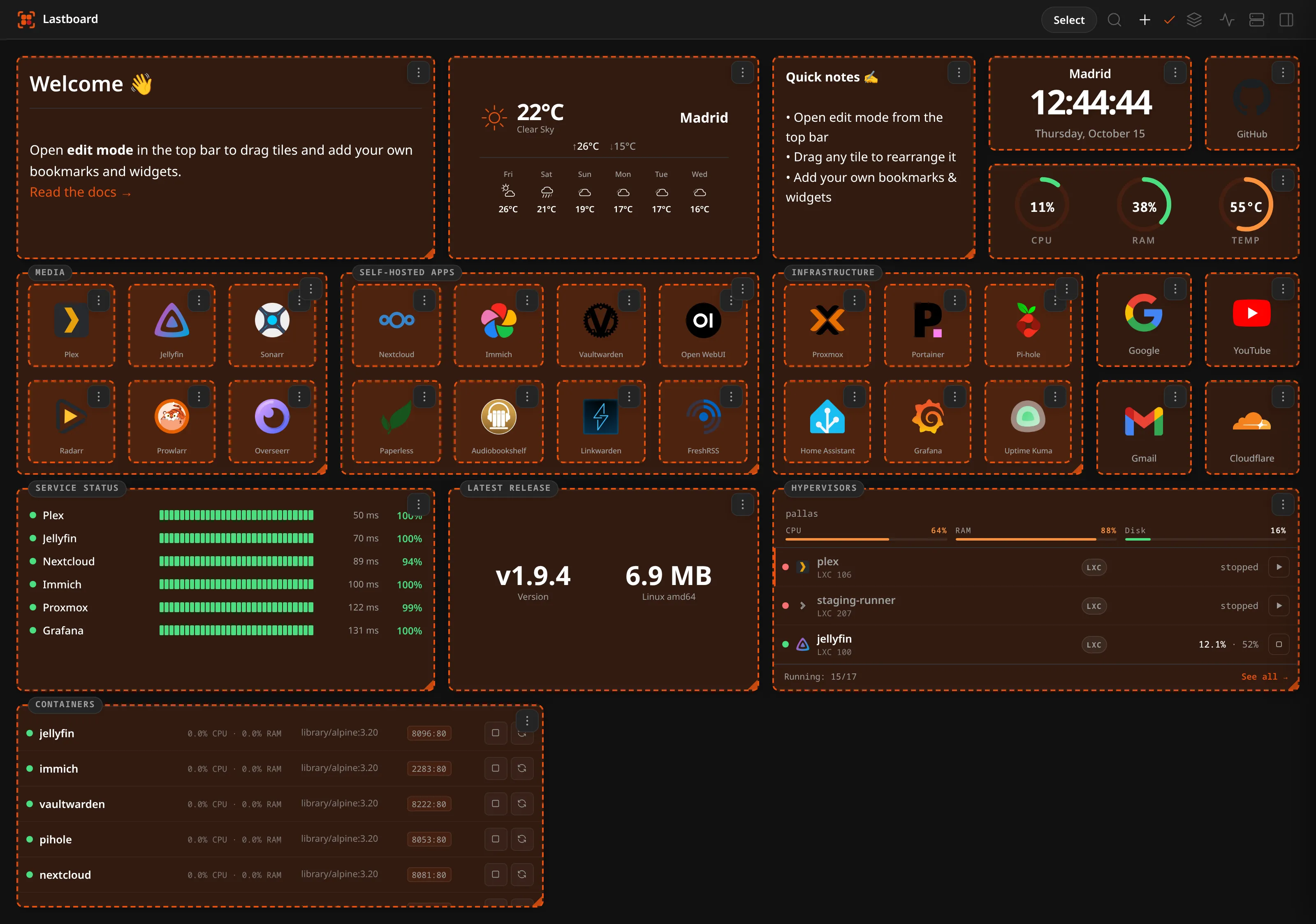Screen dimensions: 1316x924
Task: Open the activity pulse icon
Action: (x=1227, y=20)
